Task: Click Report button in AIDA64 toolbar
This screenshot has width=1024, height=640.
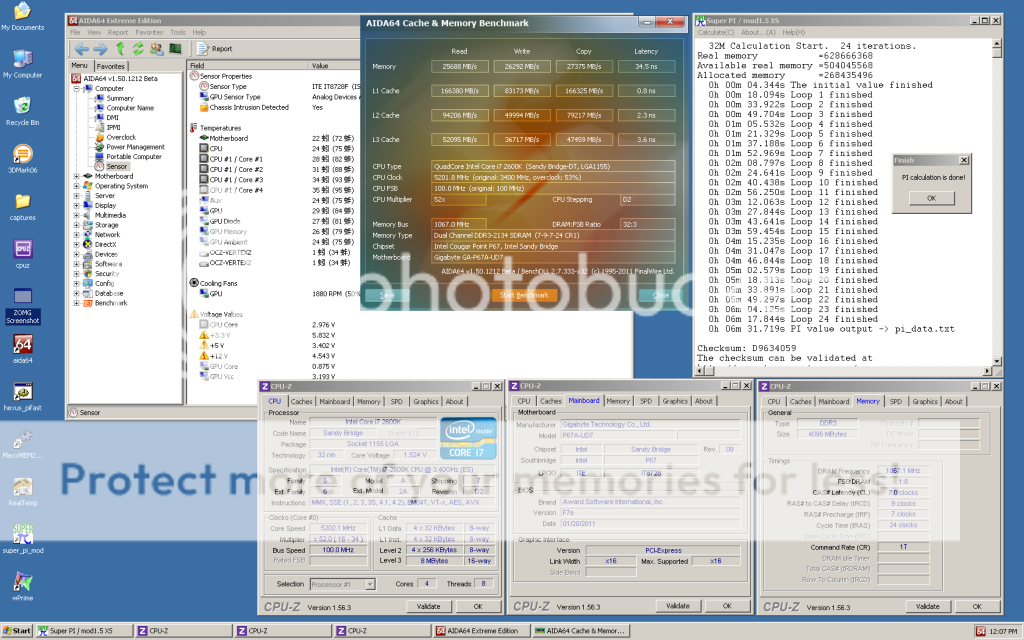Action: pos(215,49)
